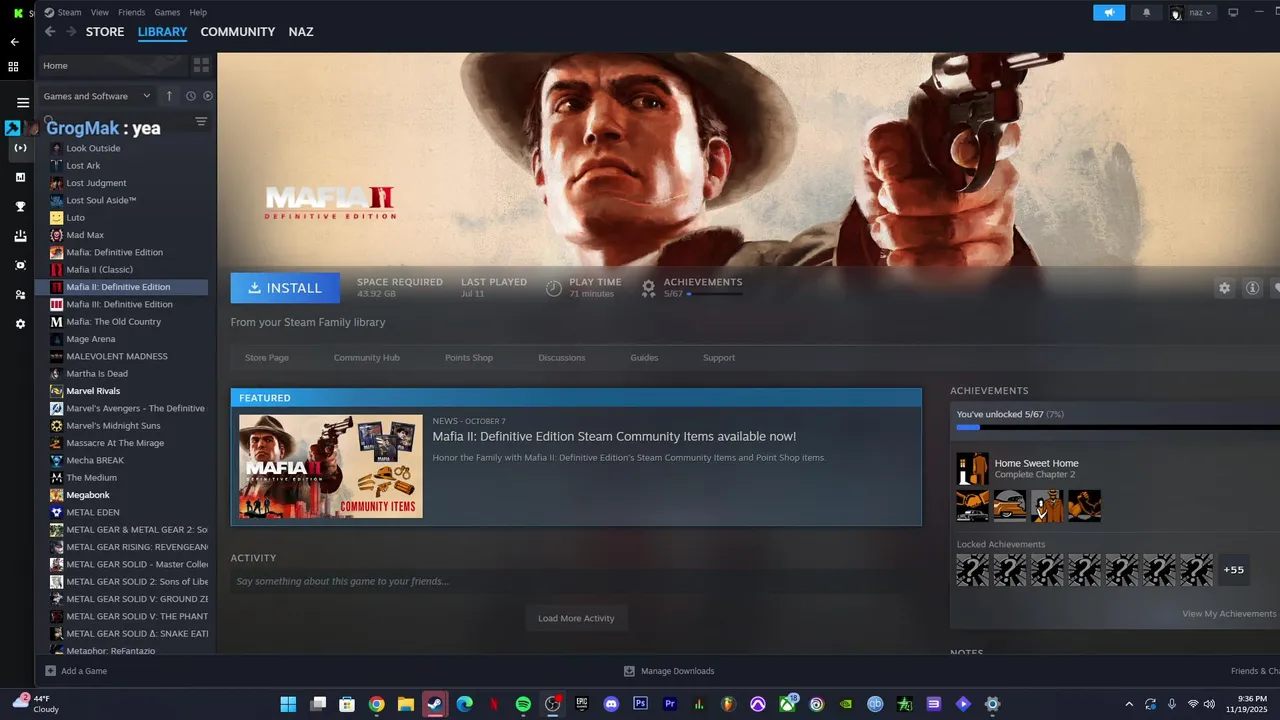
Task: Switch library to grid collections view icon
Action: pyautogui.click(x=201, y=65)
